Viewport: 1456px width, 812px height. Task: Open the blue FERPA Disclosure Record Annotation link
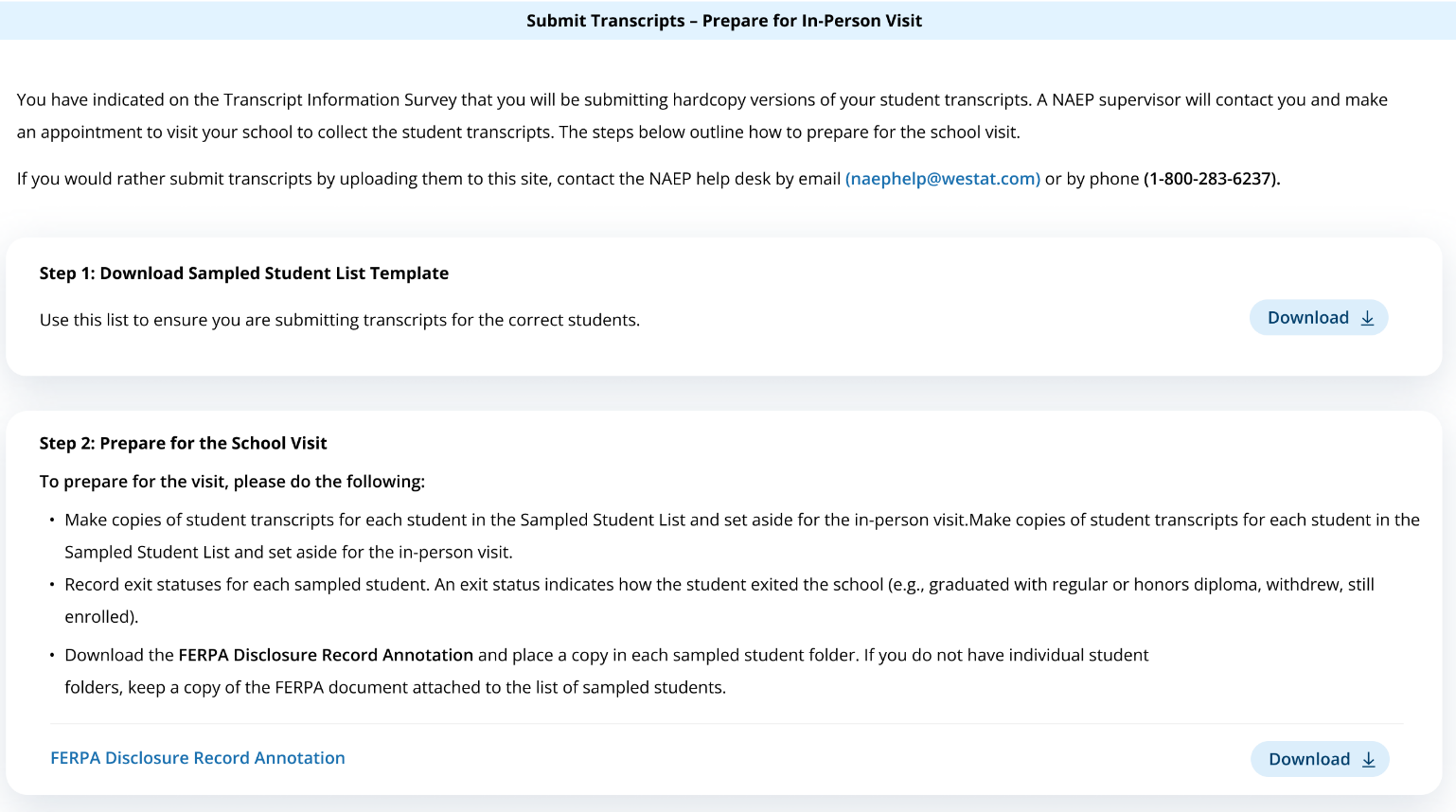pos(198,758)
